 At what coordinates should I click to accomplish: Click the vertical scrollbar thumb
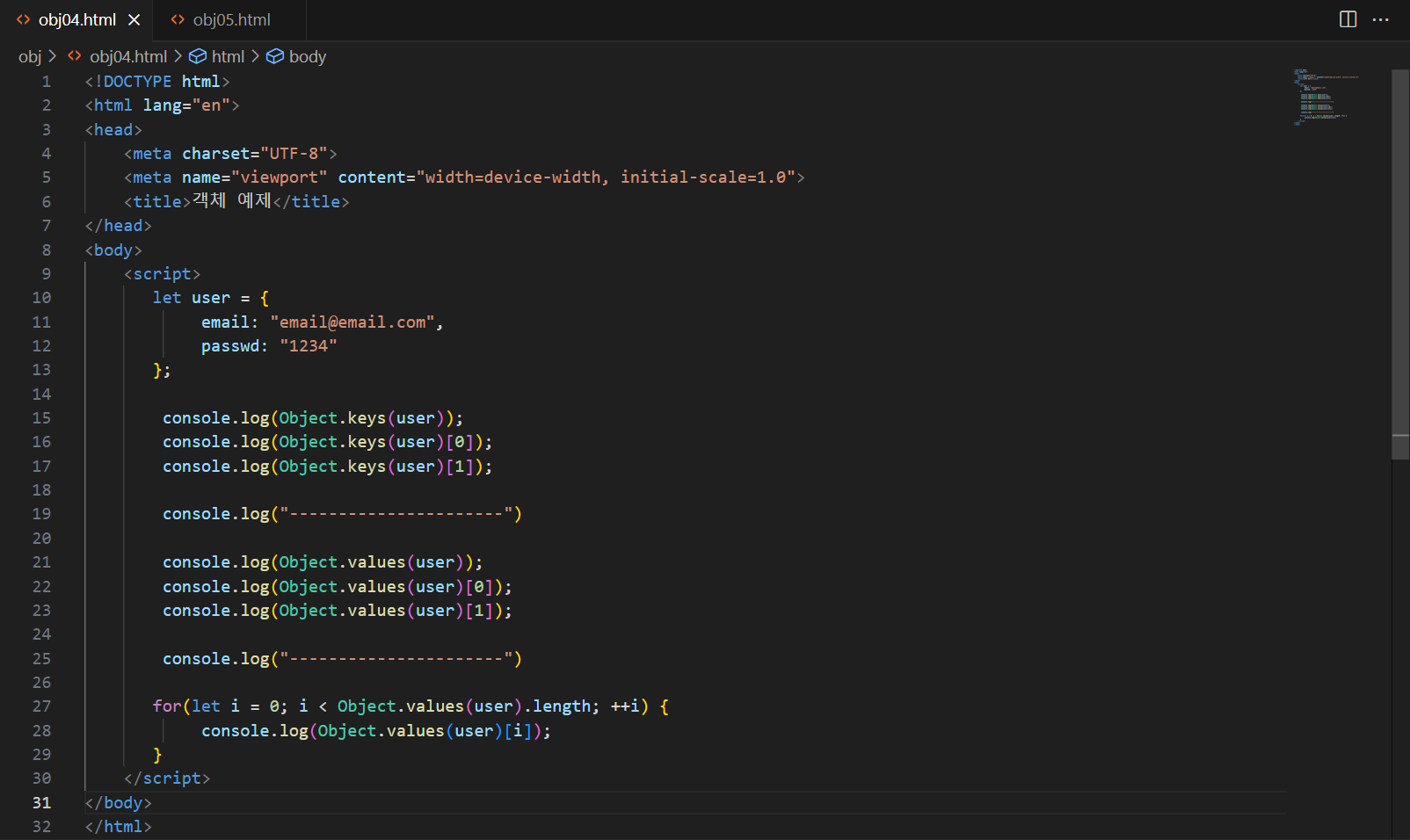coord(1400,264)
